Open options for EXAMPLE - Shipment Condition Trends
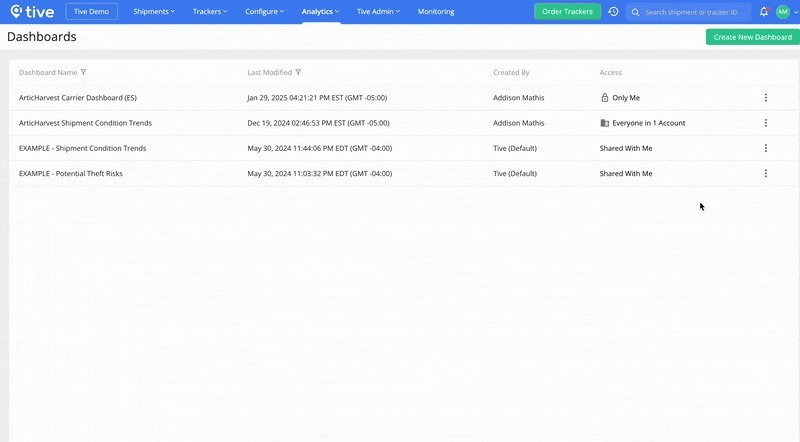 pyautogui.click(x=766, y=148)
